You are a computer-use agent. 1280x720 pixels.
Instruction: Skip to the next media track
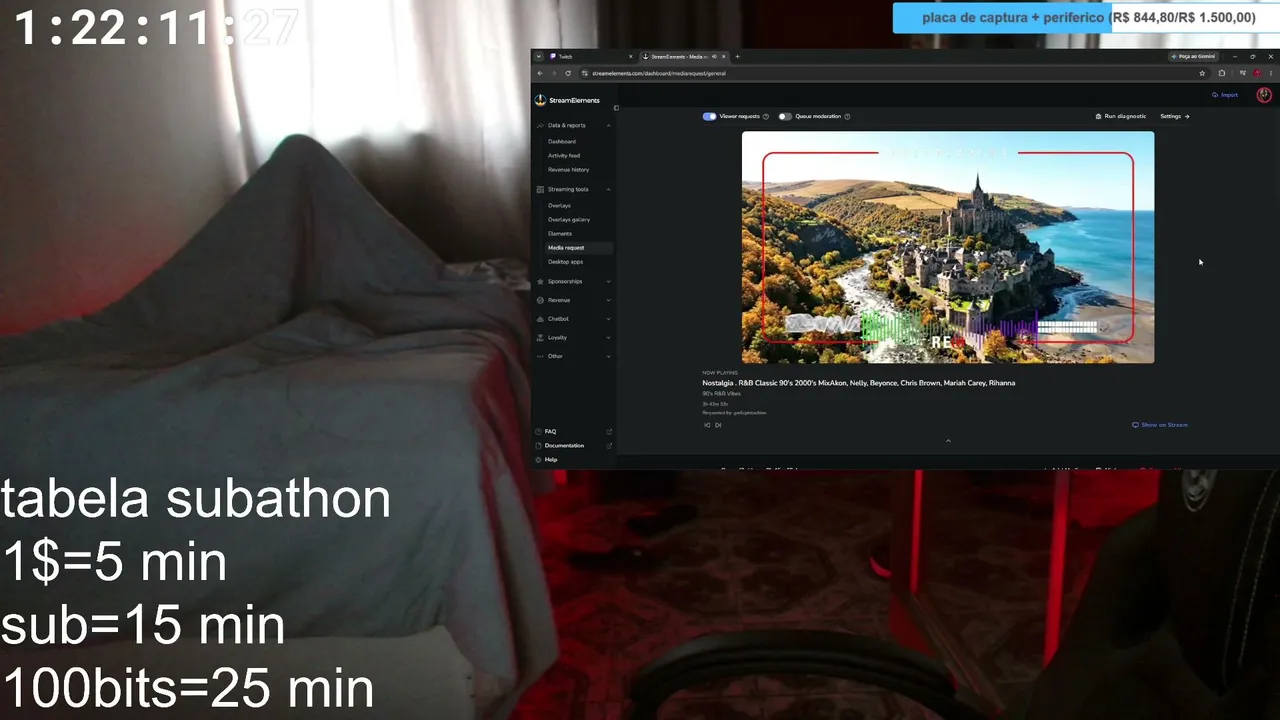click(718, 425)
